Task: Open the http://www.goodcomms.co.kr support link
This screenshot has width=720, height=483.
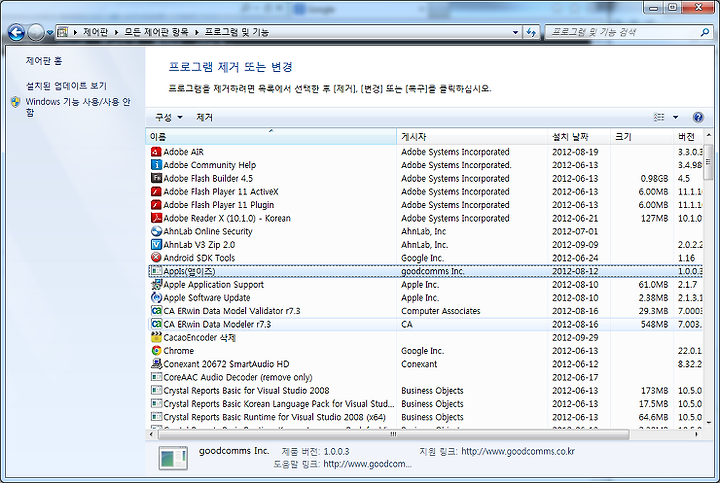Action: tap(518, 451)
